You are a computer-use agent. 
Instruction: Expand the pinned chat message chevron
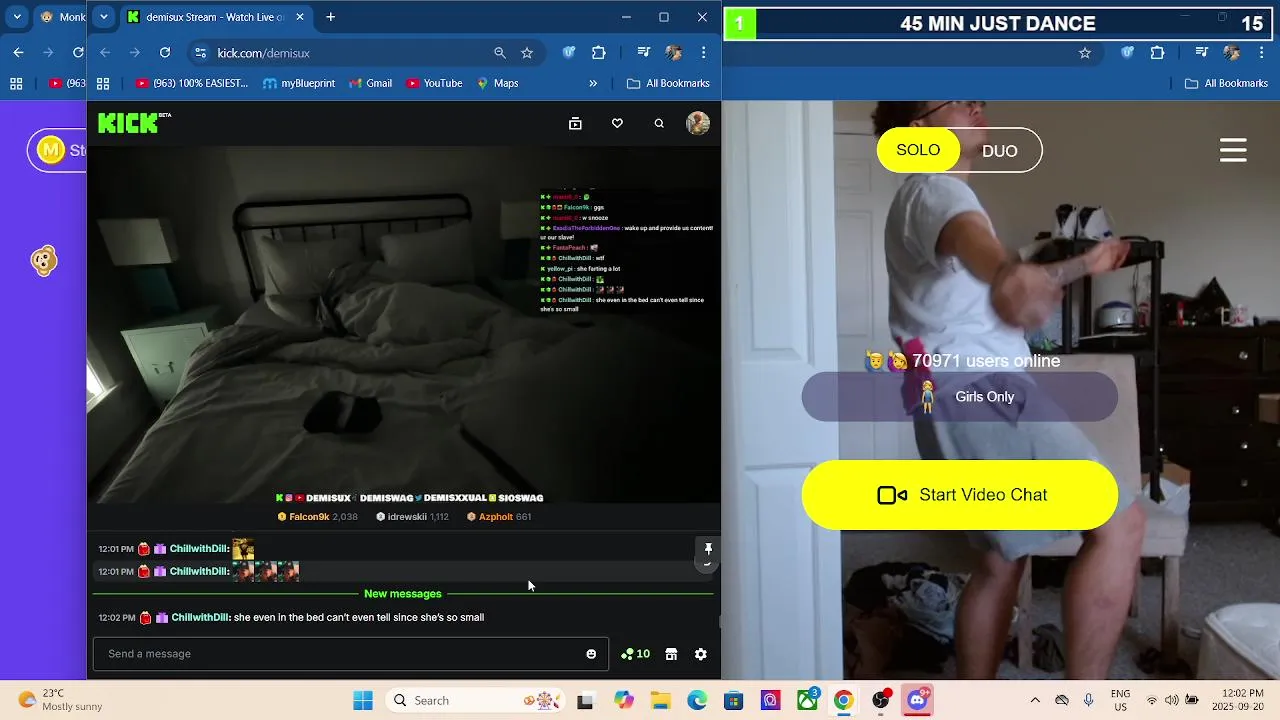(x=707, y=564)
